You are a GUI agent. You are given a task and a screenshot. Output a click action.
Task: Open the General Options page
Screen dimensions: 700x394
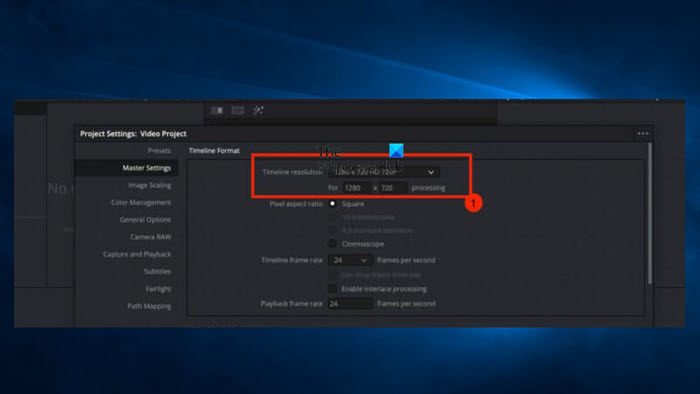145,220
